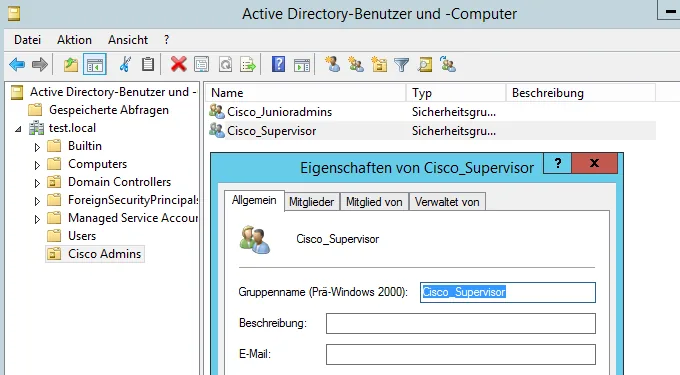Select the Cisco_Junioradmins row name
Screen dimensions: 680x375
[279, 112]
